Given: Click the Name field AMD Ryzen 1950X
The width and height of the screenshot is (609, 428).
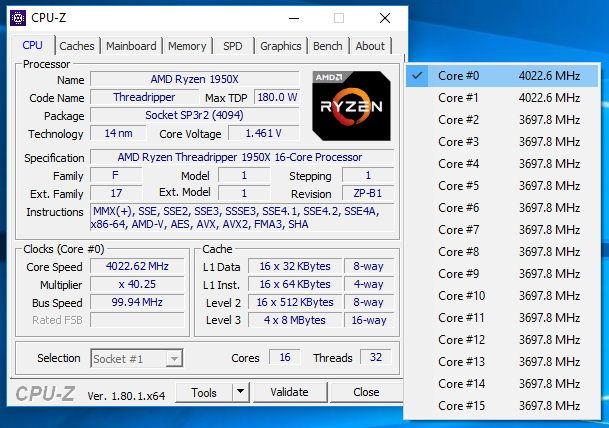Looking at the screenshot, I should (x=195, y=79).
